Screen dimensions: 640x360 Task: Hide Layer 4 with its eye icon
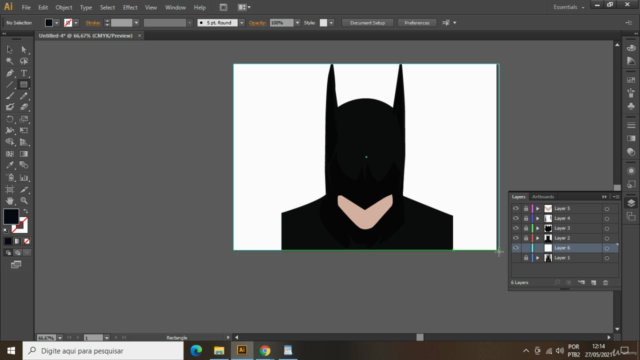coord(516,218)
